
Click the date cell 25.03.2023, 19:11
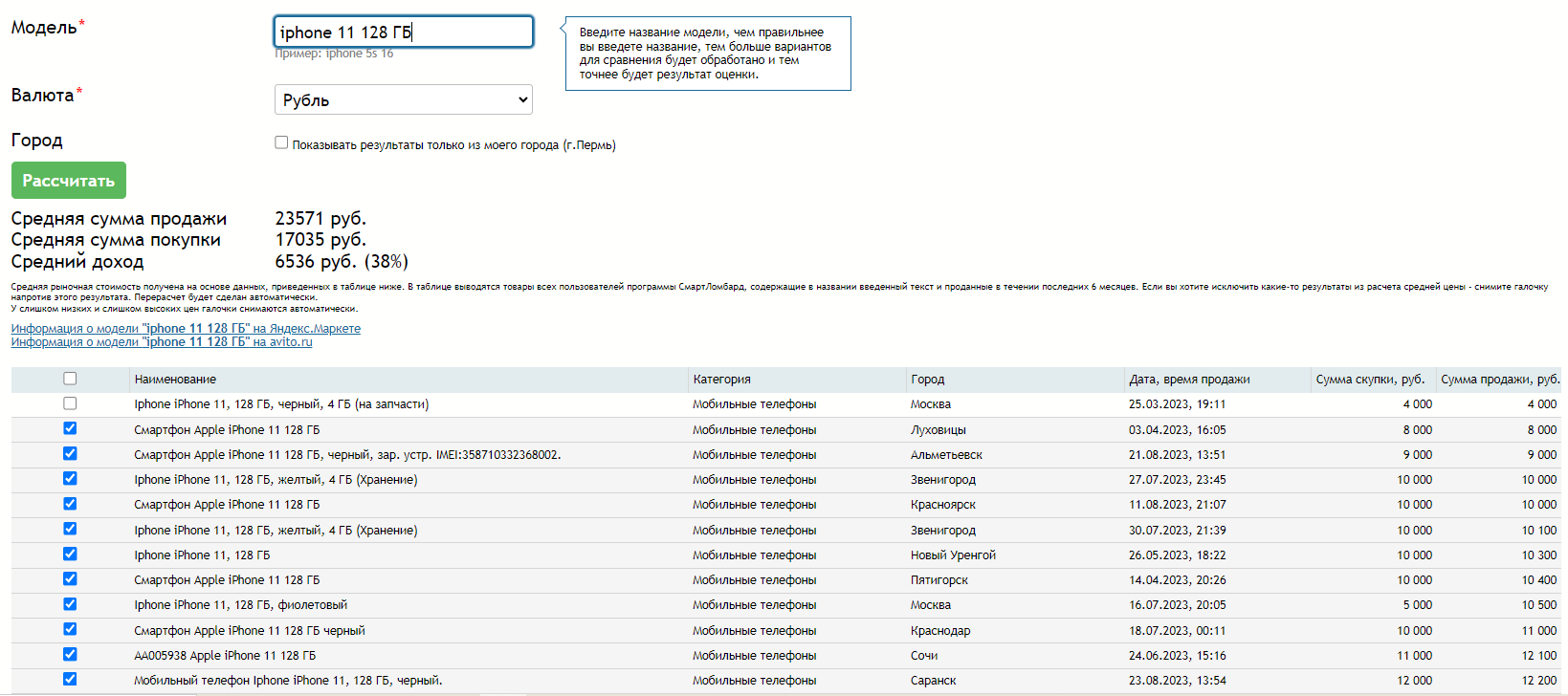[1177, 404]
